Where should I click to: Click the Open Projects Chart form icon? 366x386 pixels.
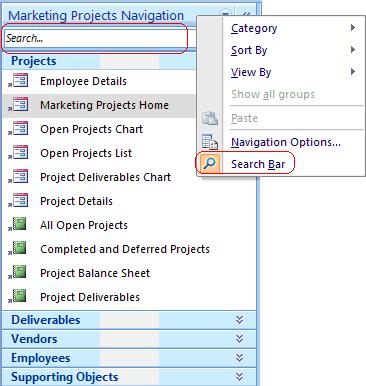tap(19, 129)
